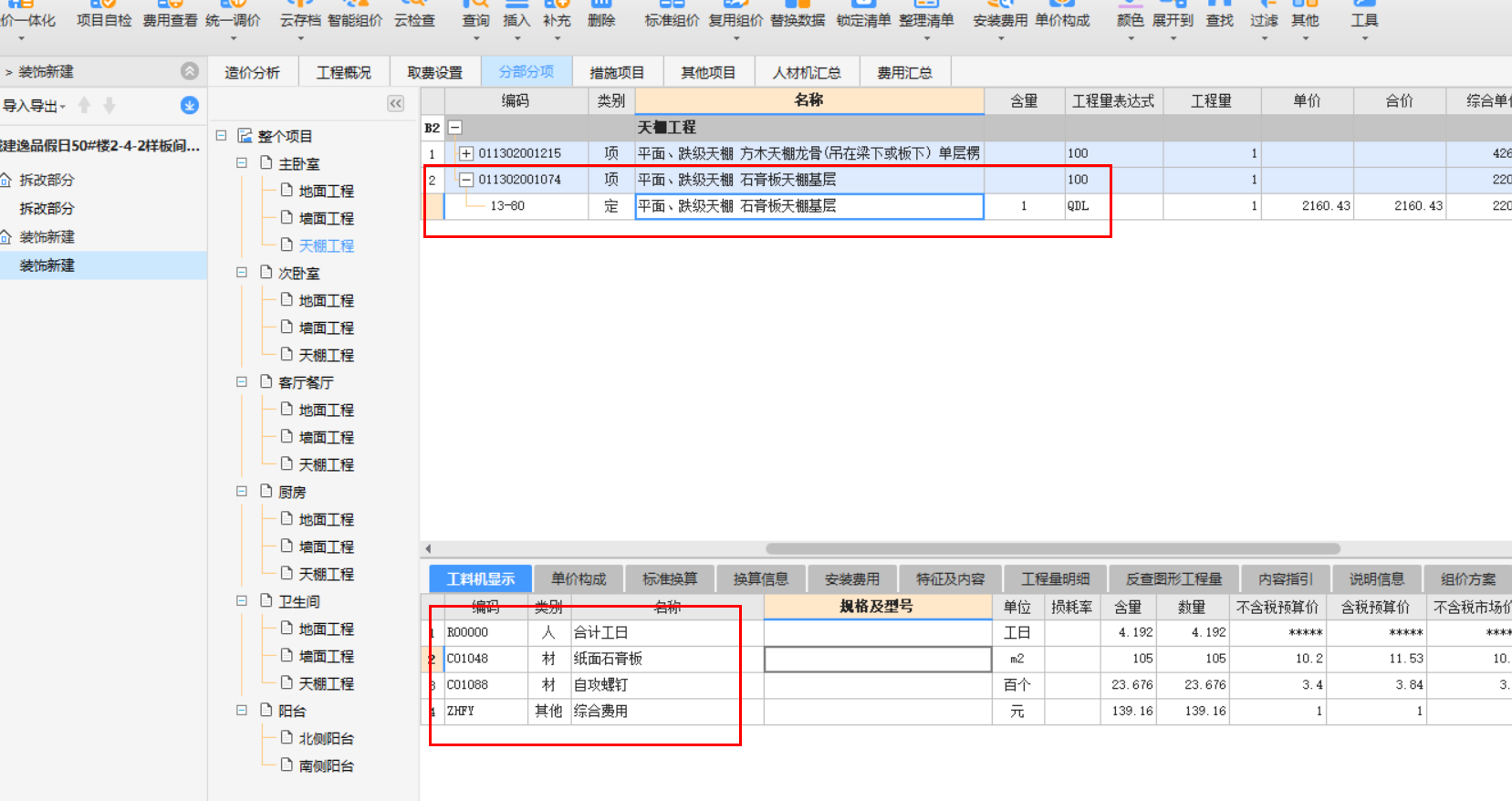Image resolution: width=1512 pixels, height=801 pixels.
Task: Click the home icon beside 拆改部分
Action: 6,180
